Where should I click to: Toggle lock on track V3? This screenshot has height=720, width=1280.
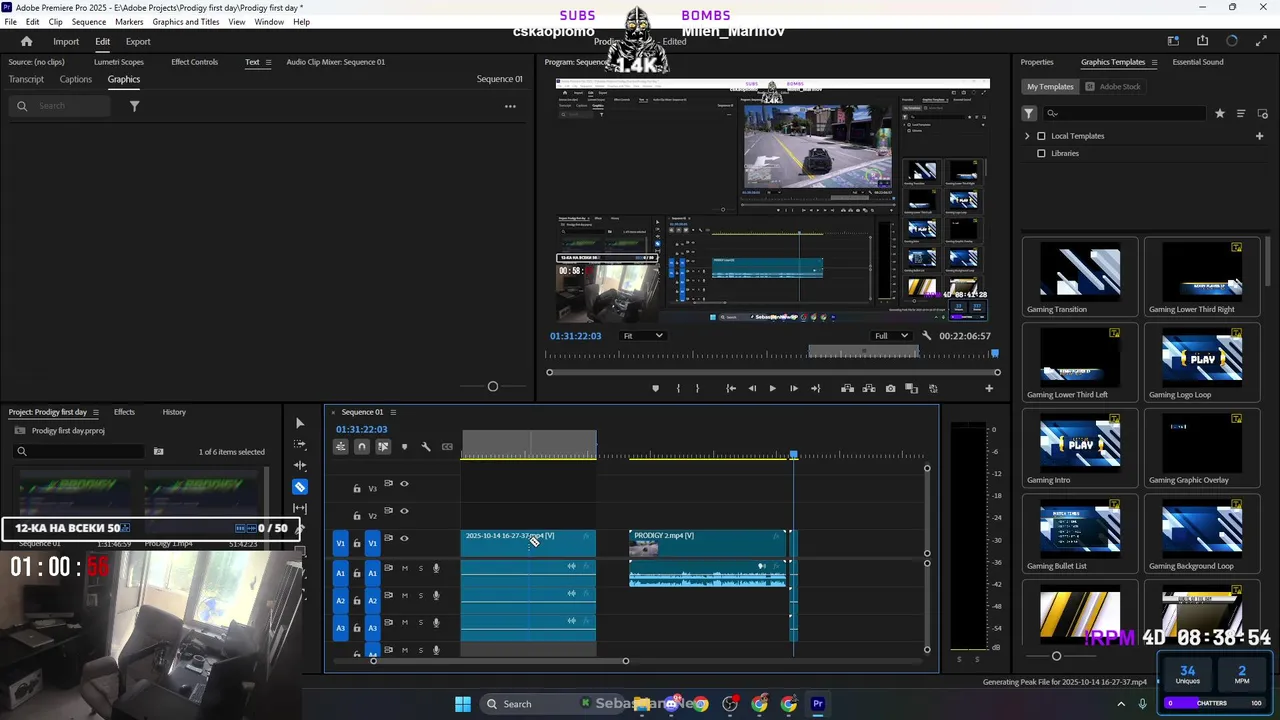357,488
